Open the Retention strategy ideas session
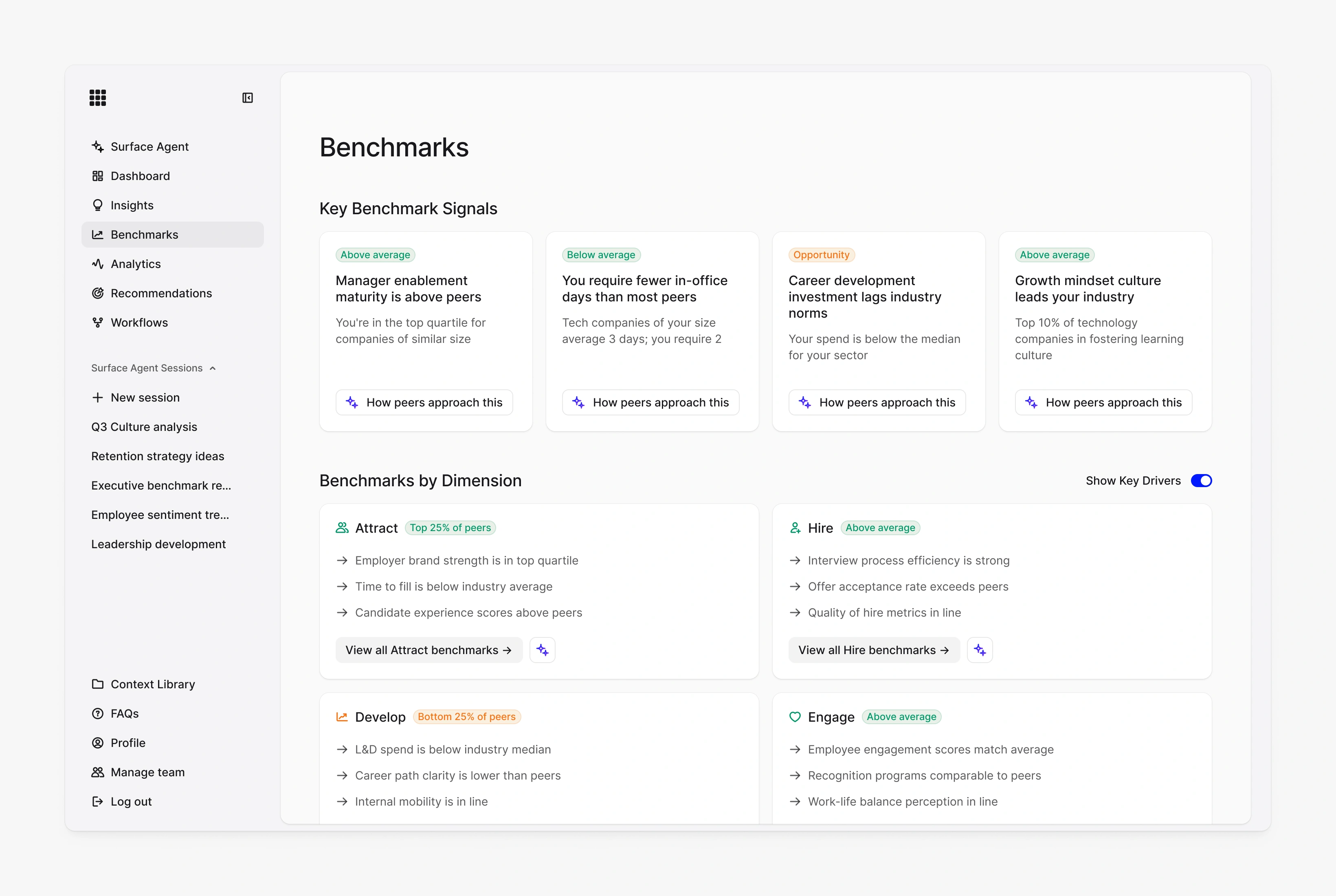The width and height of the screenshot is (1336, 896). [173, 456]
